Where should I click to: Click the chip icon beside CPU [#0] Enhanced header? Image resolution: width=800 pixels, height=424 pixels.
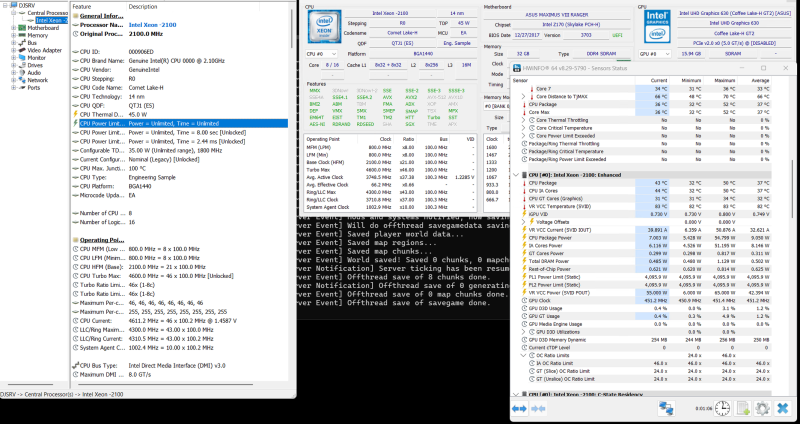tap(525, 175)
